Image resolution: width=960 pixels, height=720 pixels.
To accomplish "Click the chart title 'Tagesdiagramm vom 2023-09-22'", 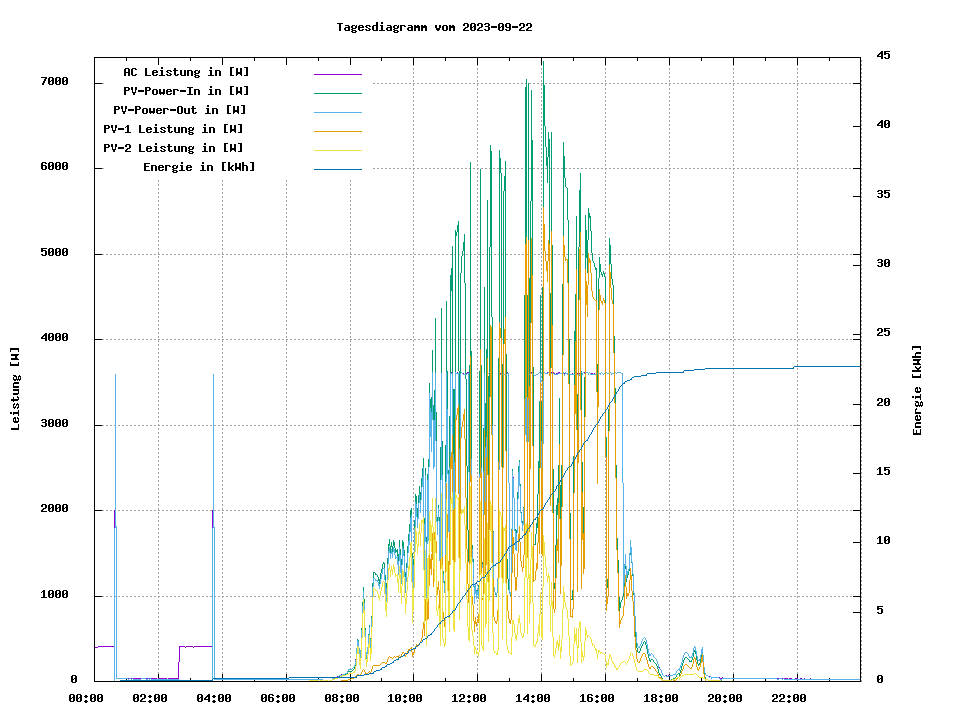I will click(434, 28).
